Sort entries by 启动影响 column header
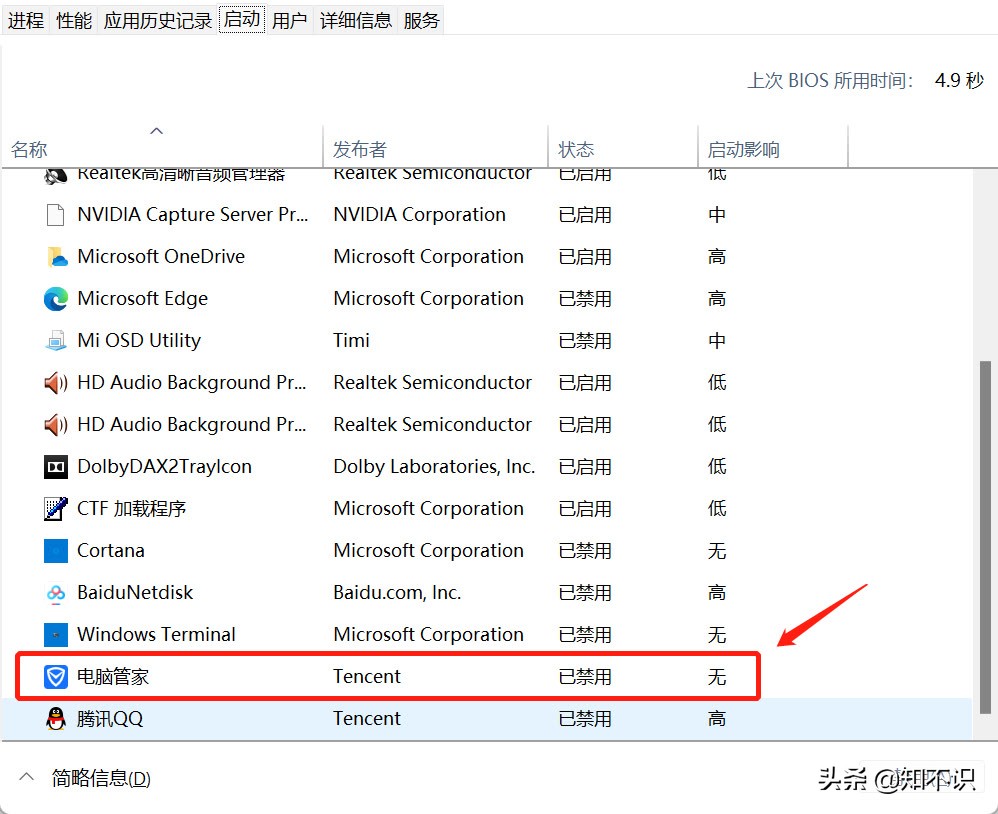This screenshot has width=998, height=814. [x=740, y=148]
